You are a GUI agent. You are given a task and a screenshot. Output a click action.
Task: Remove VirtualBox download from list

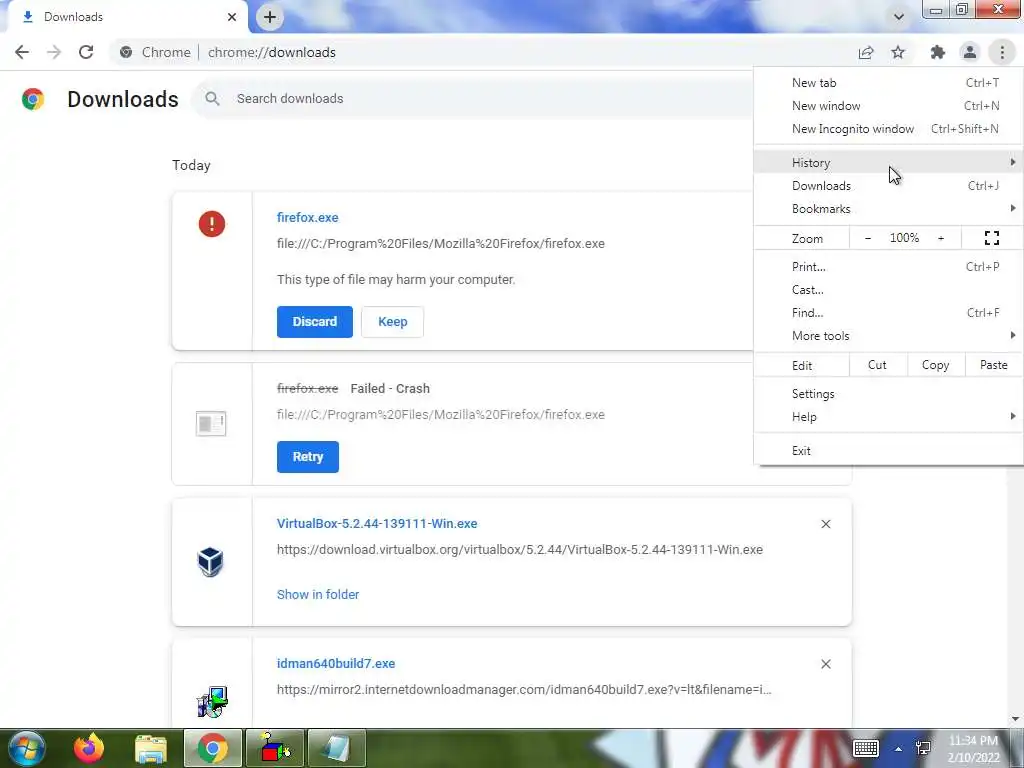pos(825,524)
